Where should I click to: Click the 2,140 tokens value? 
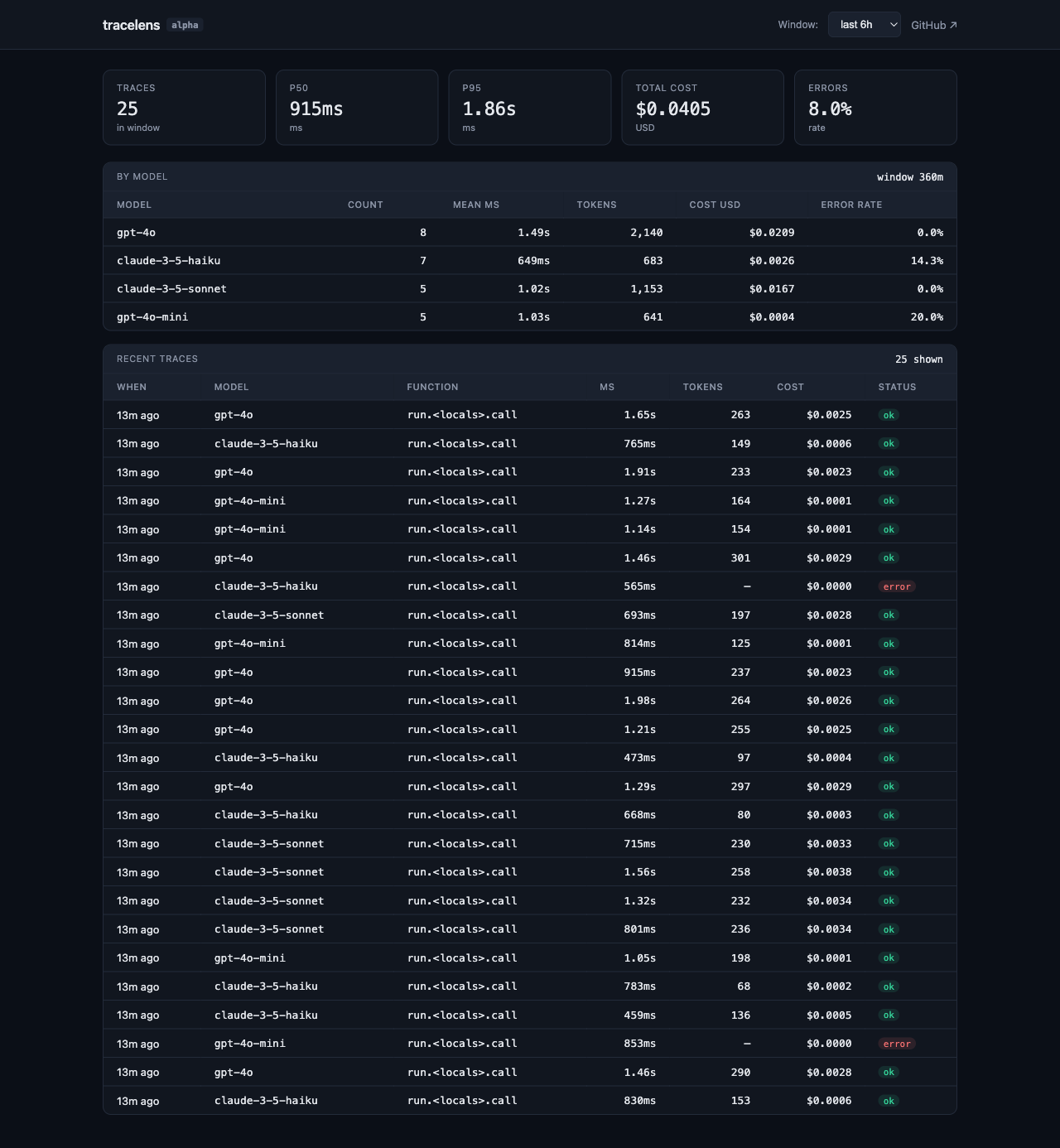647,233
